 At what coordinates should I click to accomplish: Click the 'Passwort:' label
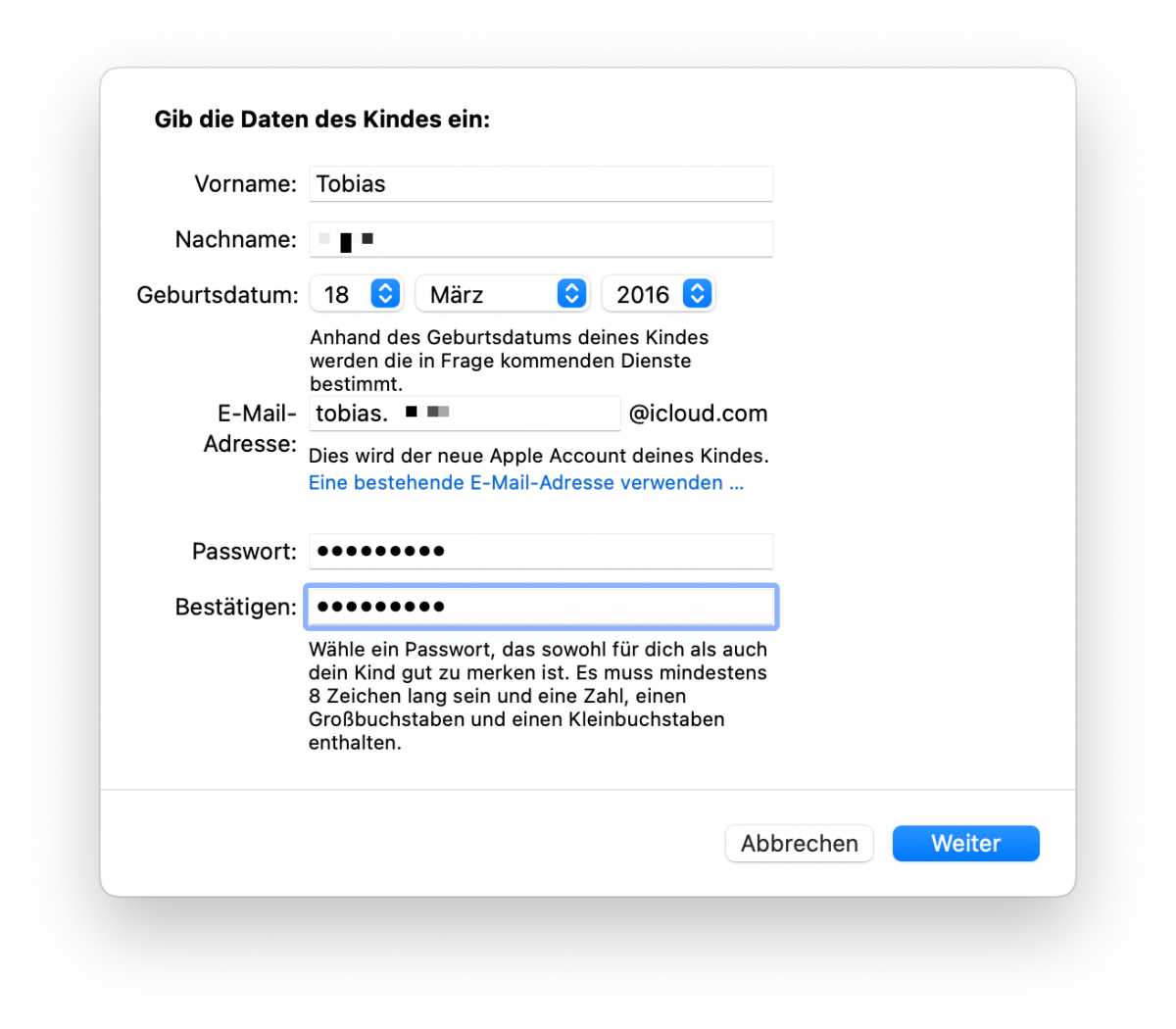pos(244,552)
